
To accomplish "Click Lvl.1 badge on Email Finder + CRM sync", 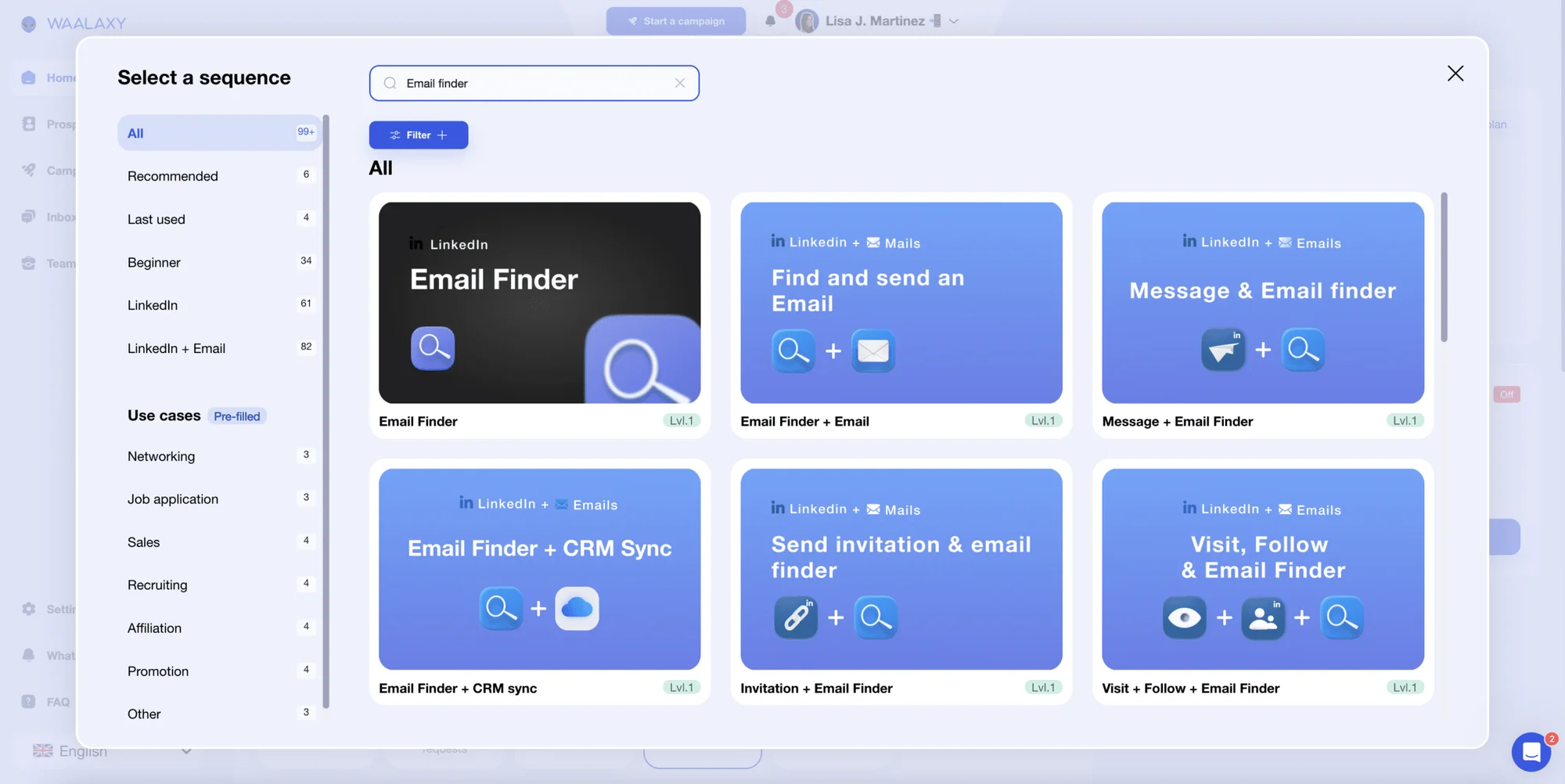I will click(681, 688).
